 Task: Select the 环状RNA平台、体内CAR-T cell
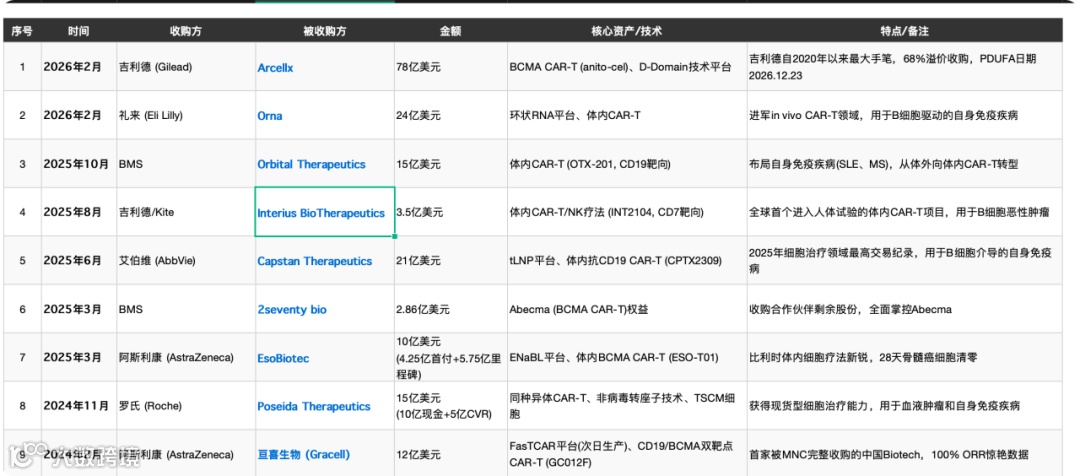tap(627, 115)
